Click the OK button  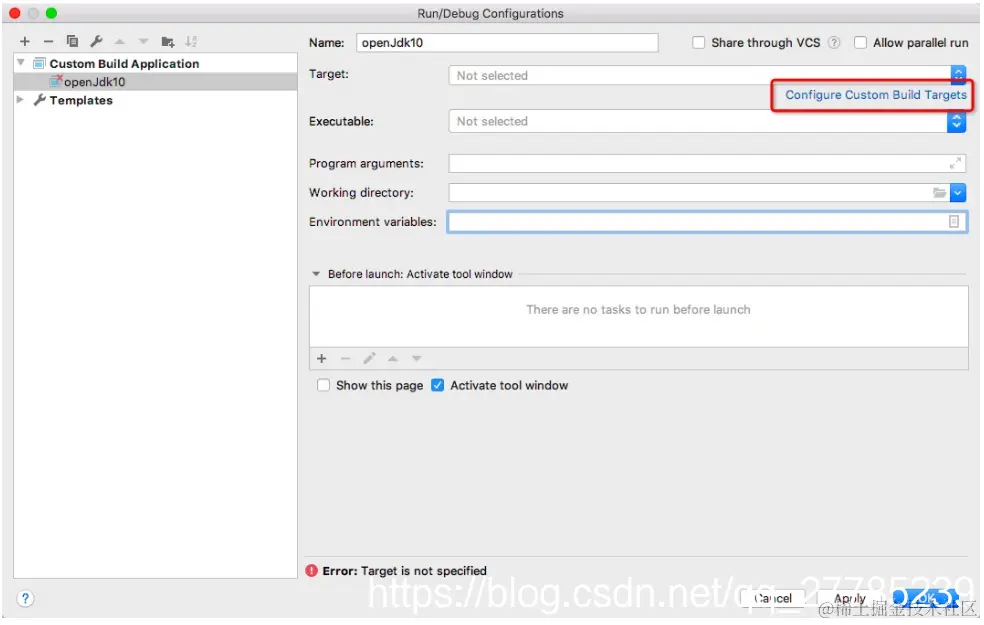point(926,599)
